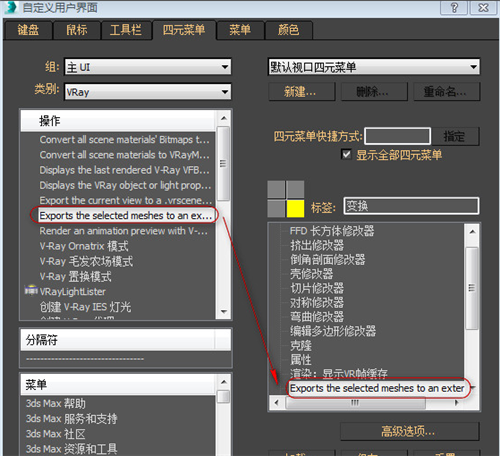
Task: Select '属性' quad menu item
Action: point(301,360)
